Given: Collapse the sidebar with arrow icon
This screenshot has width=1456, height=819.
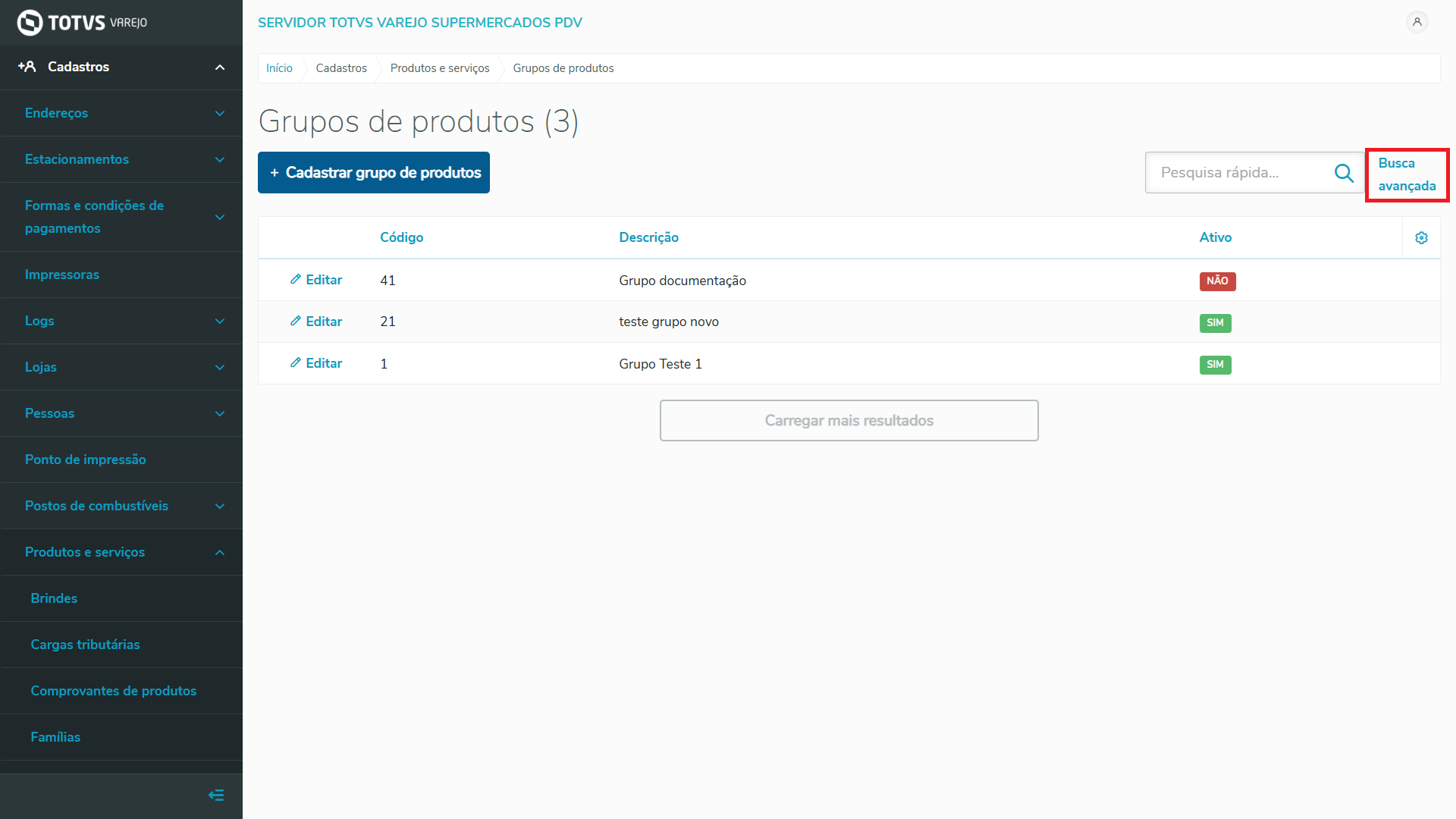Looking at the screenshot, I should (216, 795).
